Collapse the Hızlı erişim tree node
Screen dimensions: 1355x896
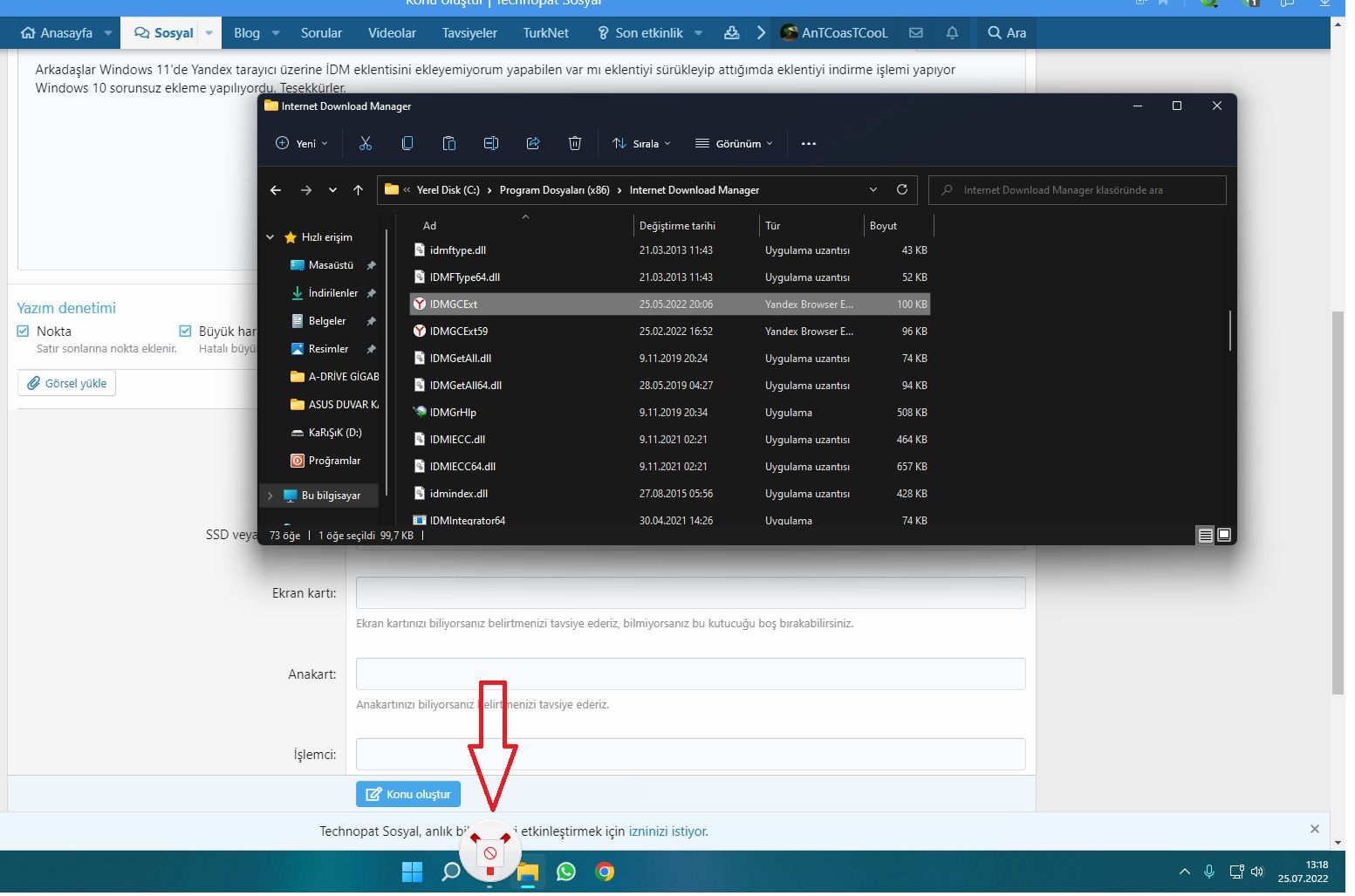point(270,237)
